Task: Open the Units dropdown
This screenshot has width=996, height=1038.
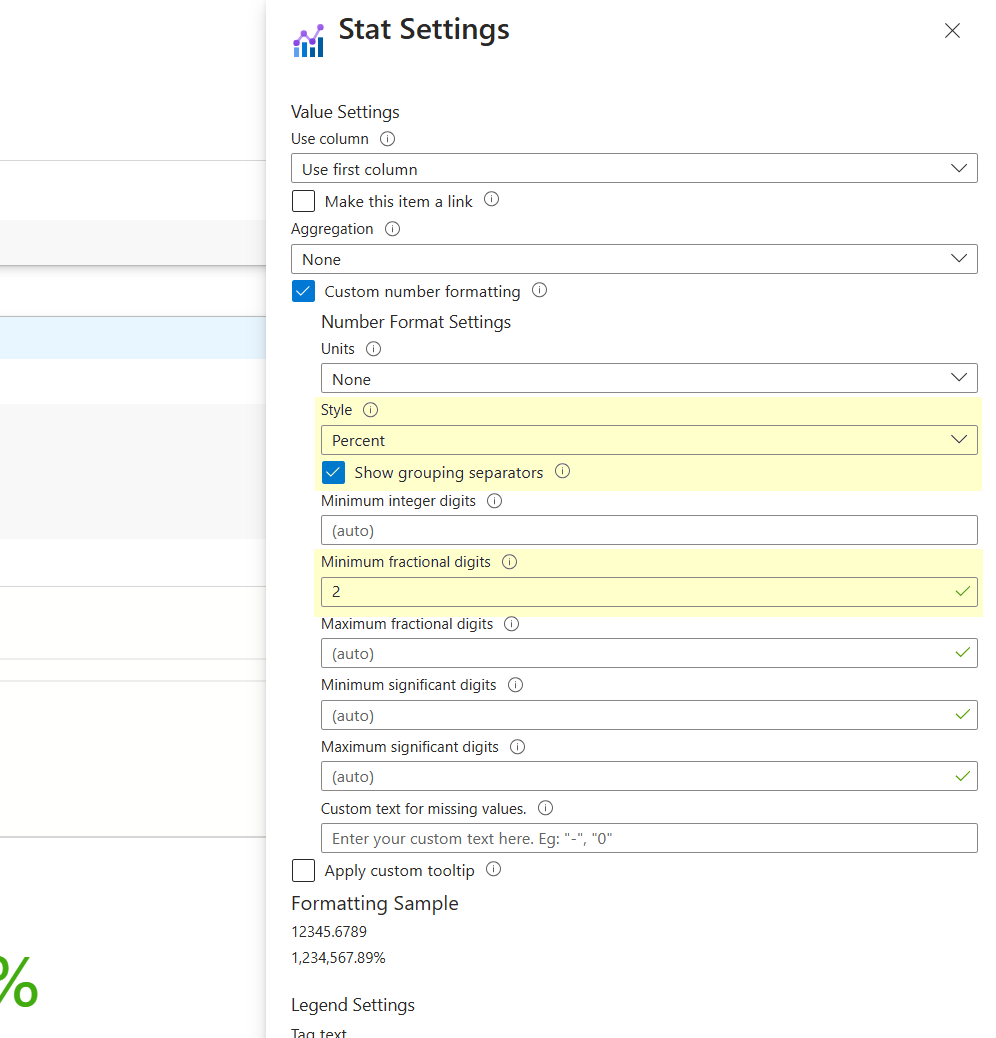Action: coord(648,379)
